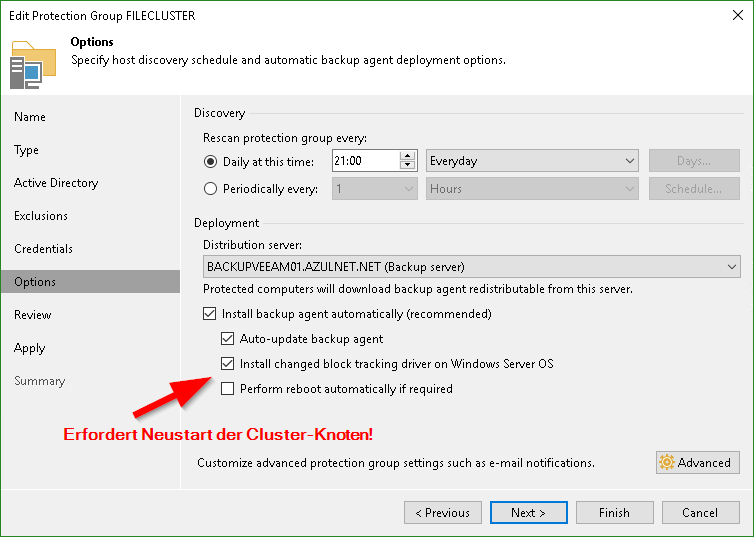
Task: Select the Periodically every option
Action: tap(210, 188)
